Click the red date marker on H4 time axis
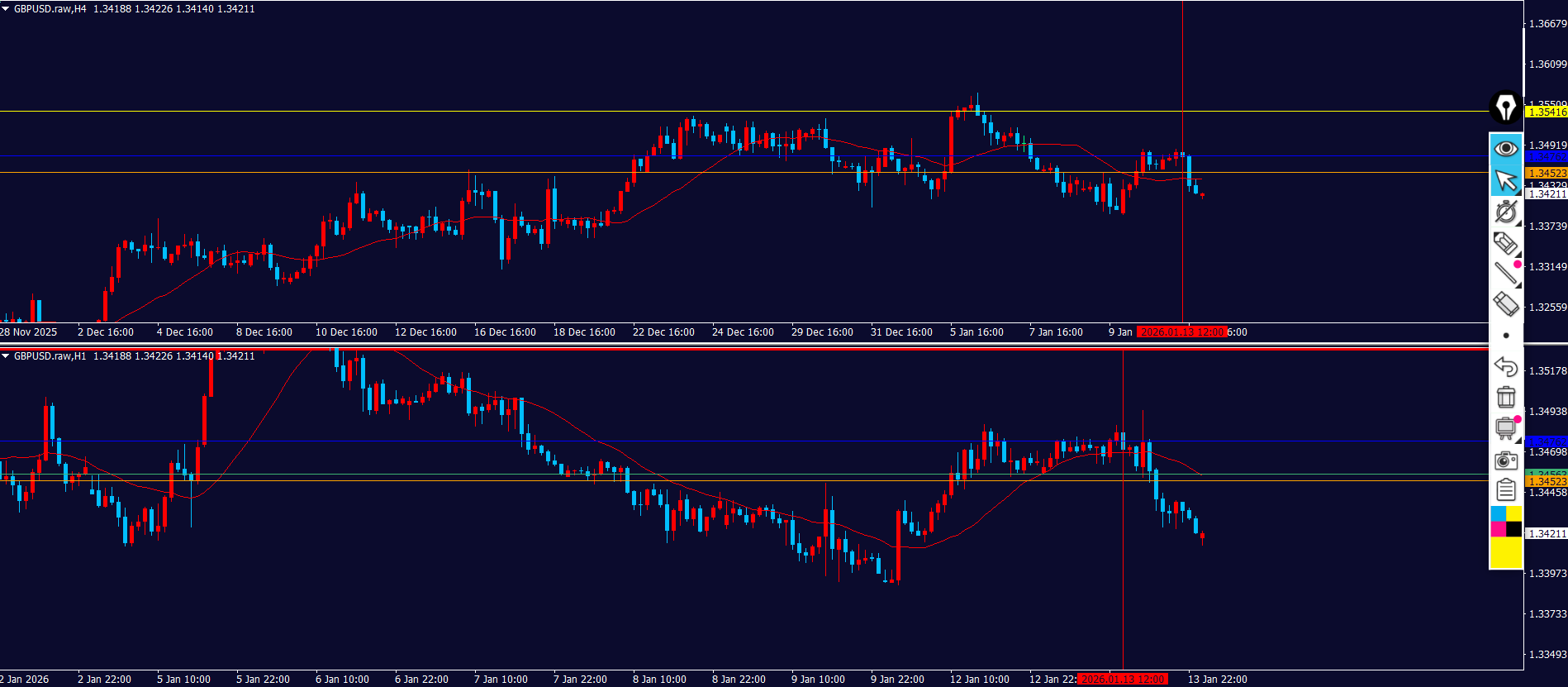This screenshot has width=1568, height=687. coord(1181,332)
